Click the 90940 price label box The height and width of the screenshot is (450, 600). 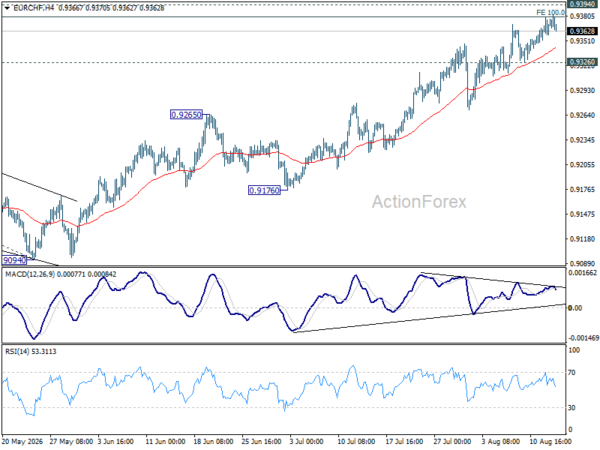[x=15, y=260]
